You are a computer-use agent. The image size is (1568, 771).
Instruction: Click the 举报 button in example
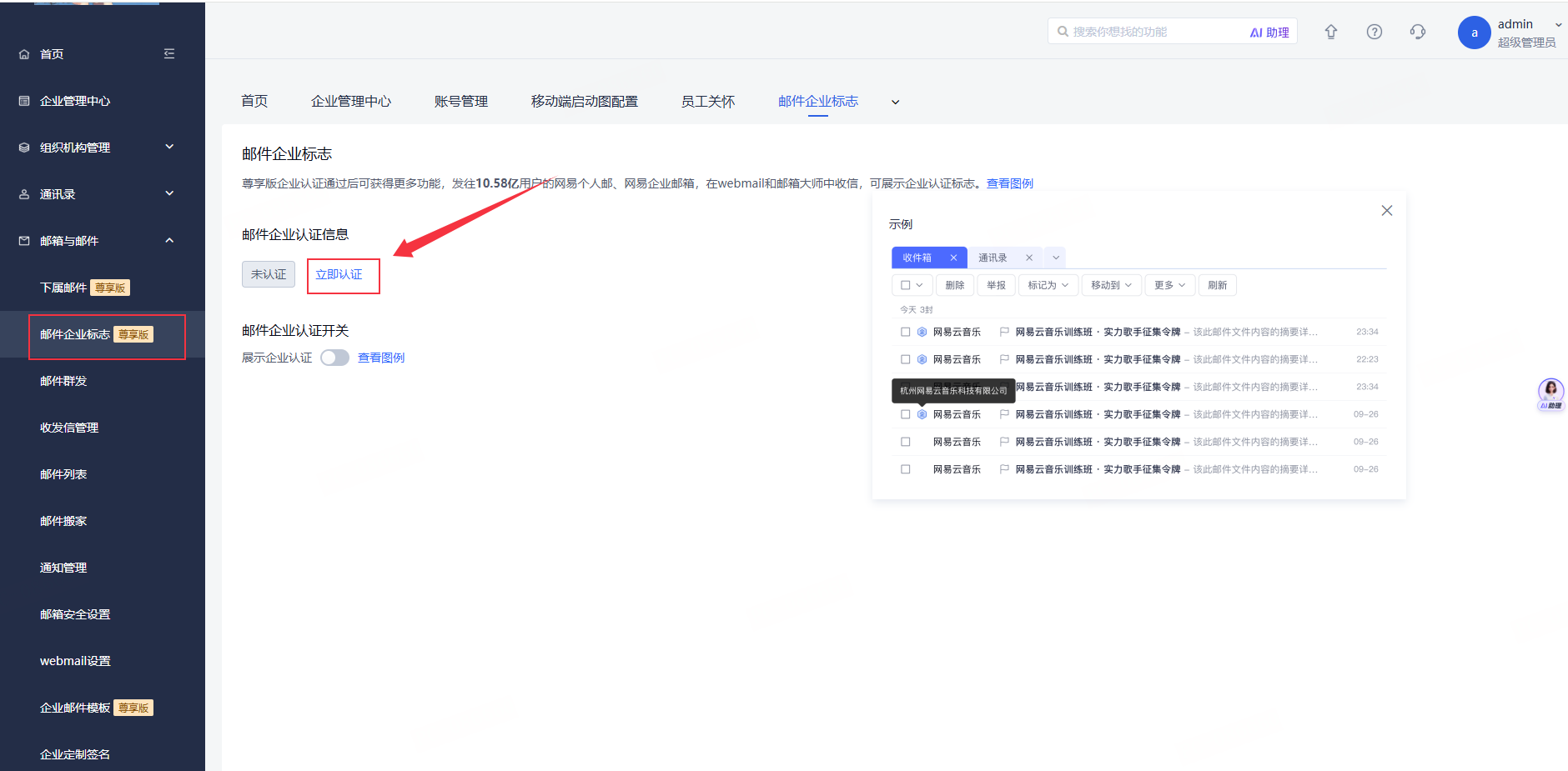(x=997, y=285)
